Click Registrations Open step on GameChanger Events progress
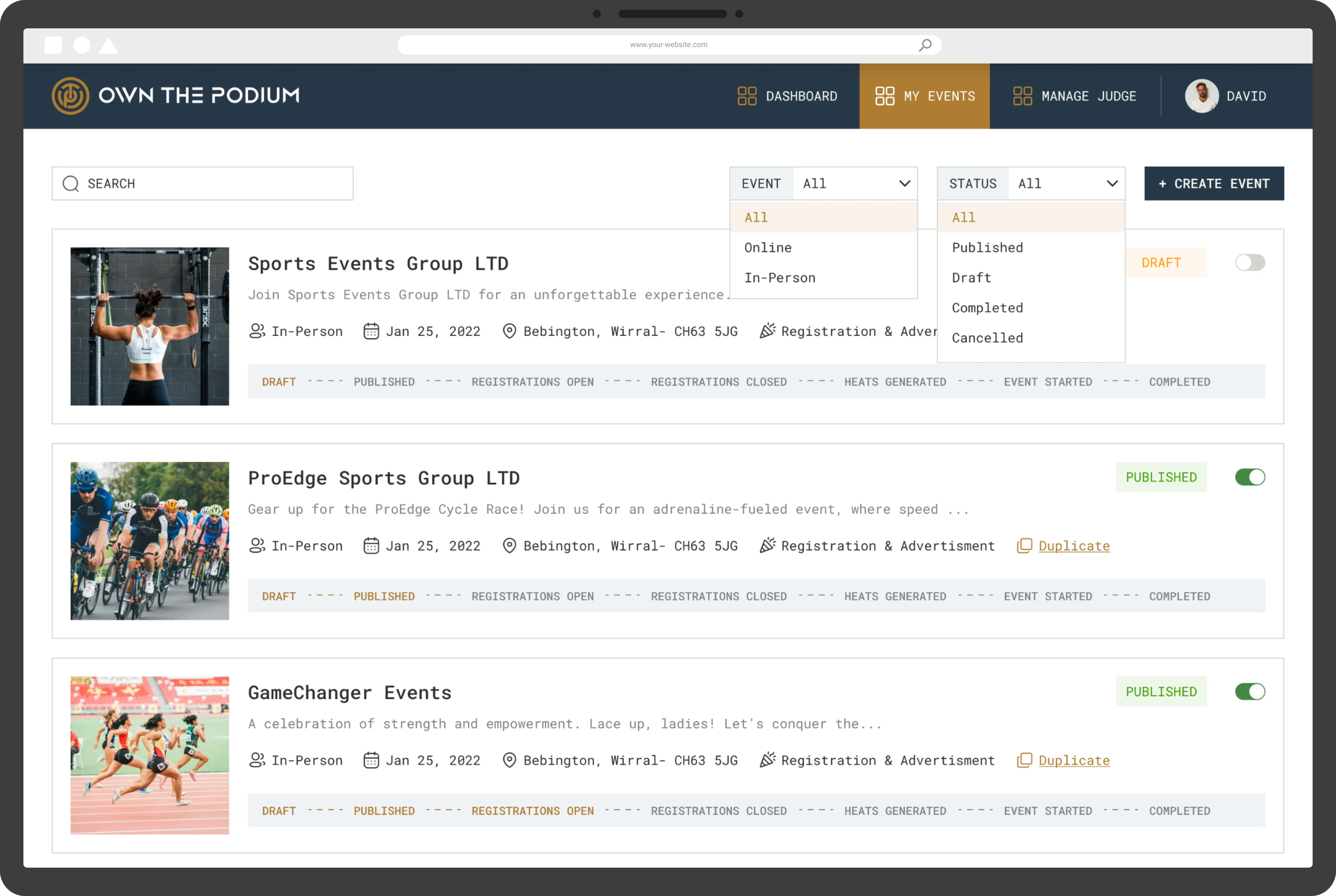Image resolution: width=1336 pixels, height=896 pixels. (532, 811)
